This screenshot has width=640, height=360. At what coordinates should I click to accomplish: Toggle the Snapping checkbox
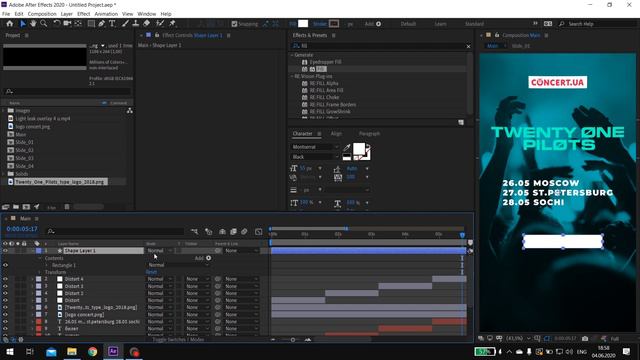[234, 24]
